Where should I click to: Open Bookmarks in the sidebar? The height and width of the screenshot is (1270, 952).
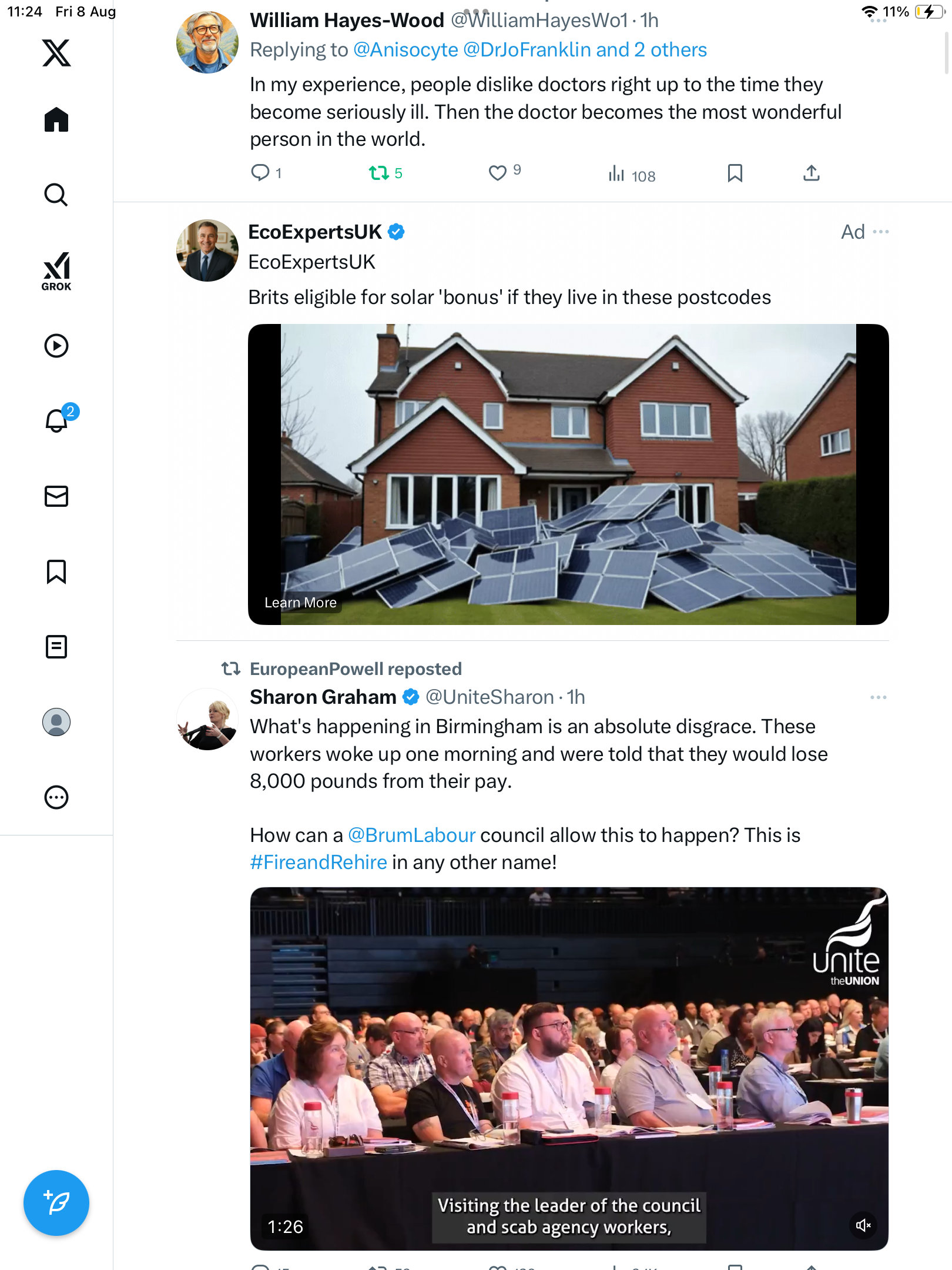56,571
